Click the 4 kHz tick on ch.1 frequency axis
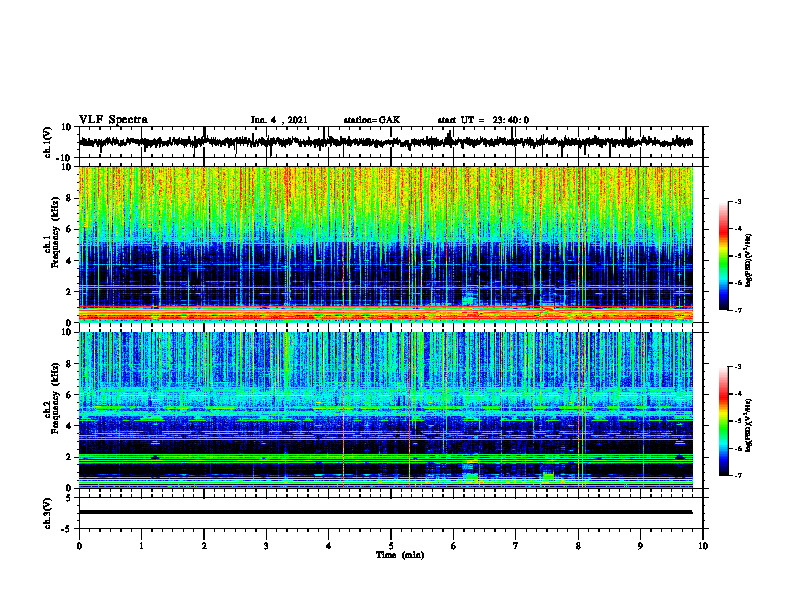This screenshot has width=792, height=612. 69,260
